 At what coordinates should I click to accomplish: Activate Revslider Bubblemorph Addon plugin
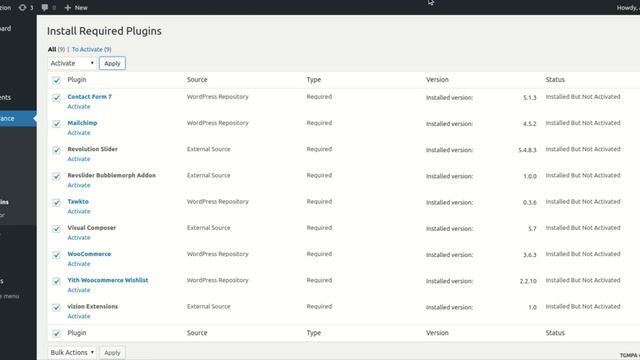pos(79,185)
